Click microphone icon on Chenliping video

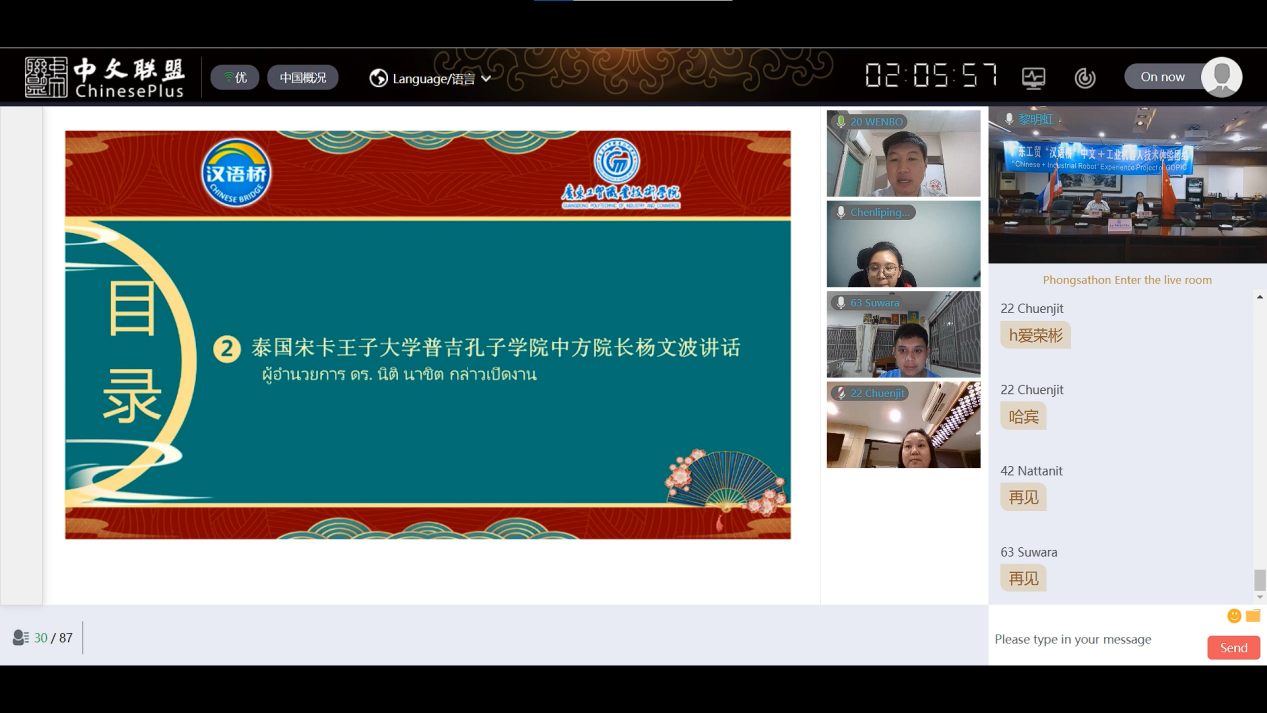(x=841, y=212)
